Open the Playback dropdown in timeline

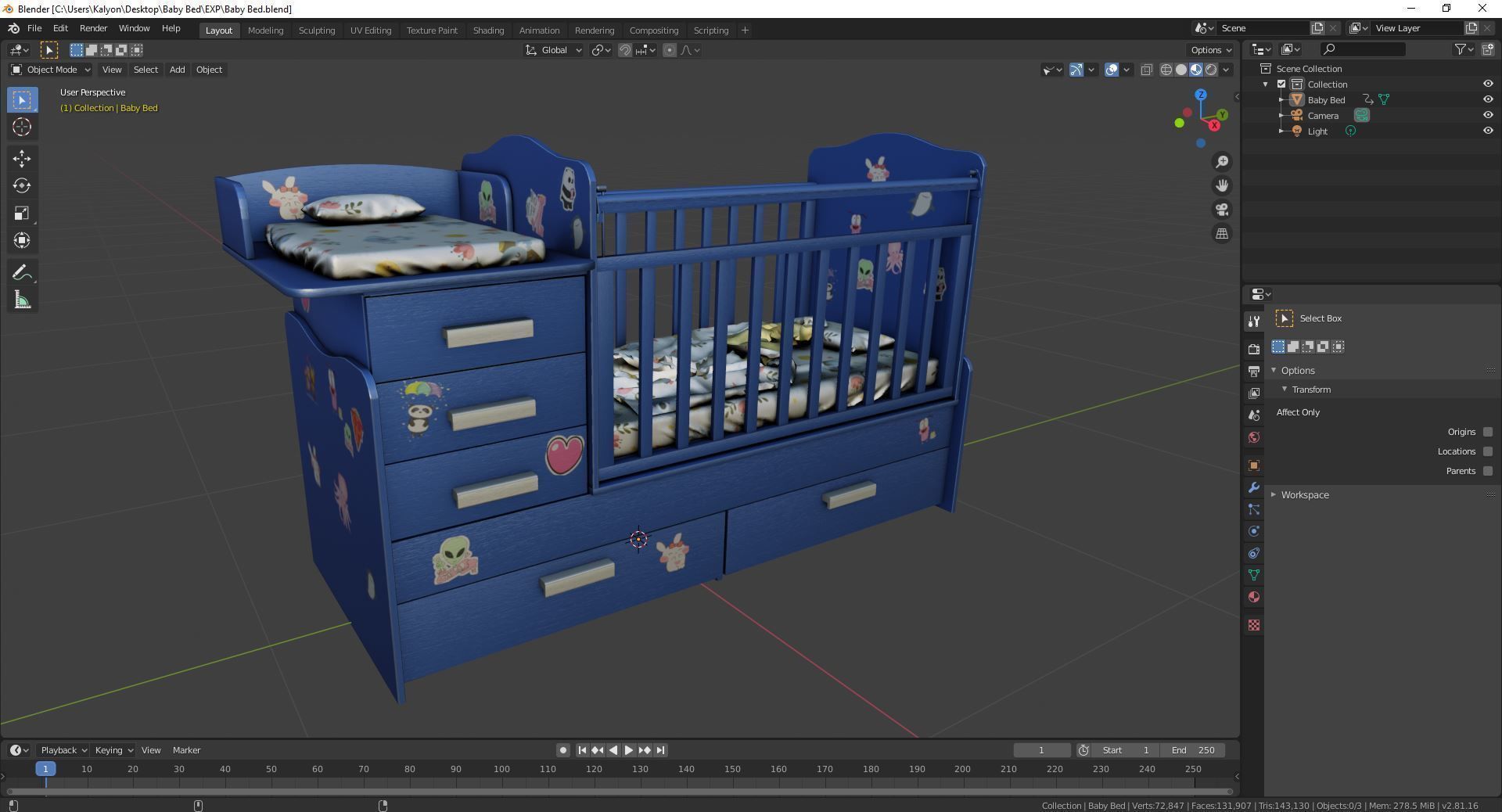point(63,750)
